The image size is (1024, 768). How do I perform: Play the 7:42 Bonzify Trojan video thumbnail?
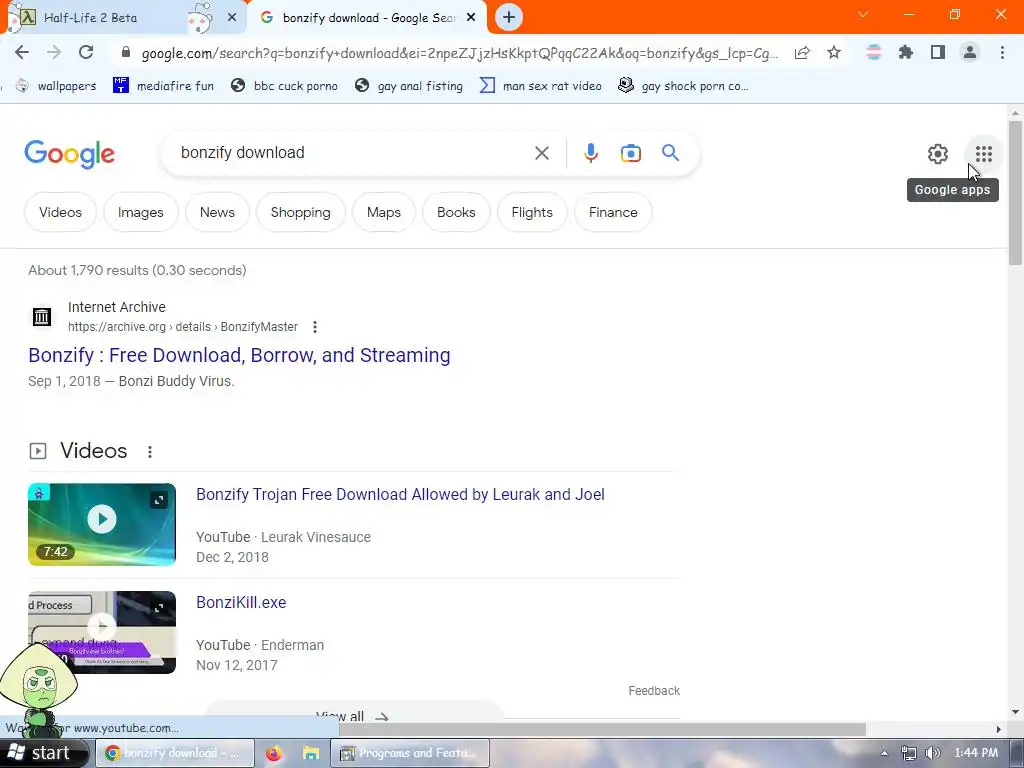pyautogui.click(x=102, y=524)
